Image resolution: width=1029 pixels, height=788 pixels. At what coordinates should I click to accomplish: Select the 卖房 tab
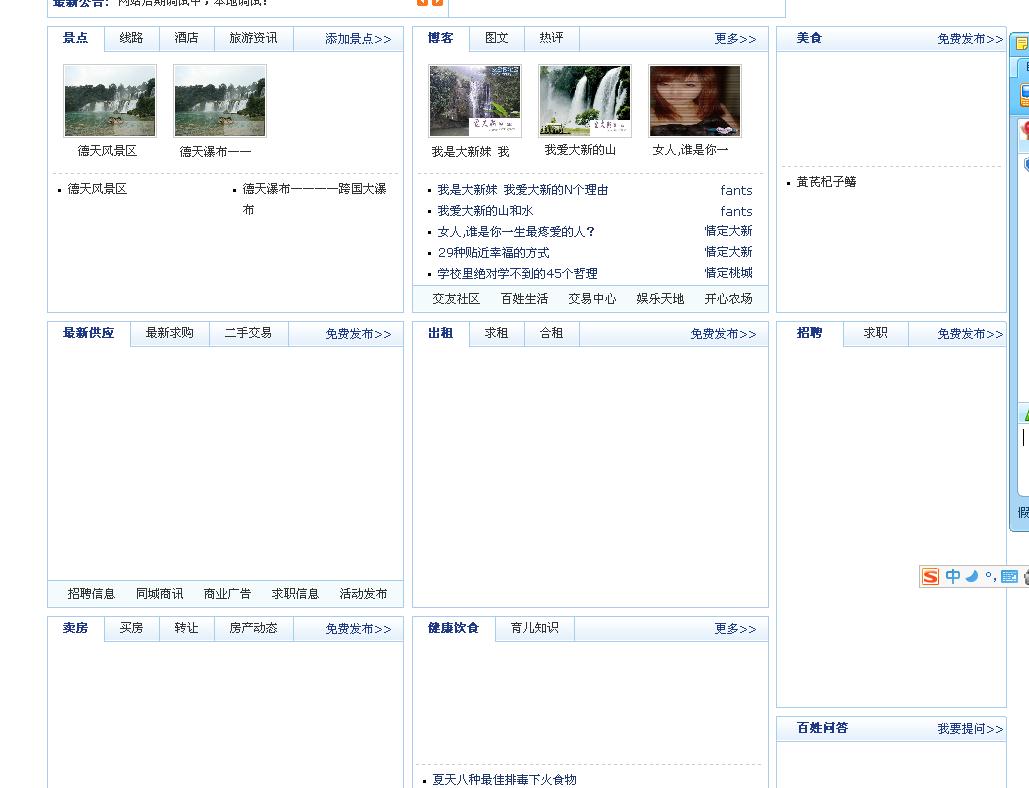click(x=75, y=629)
